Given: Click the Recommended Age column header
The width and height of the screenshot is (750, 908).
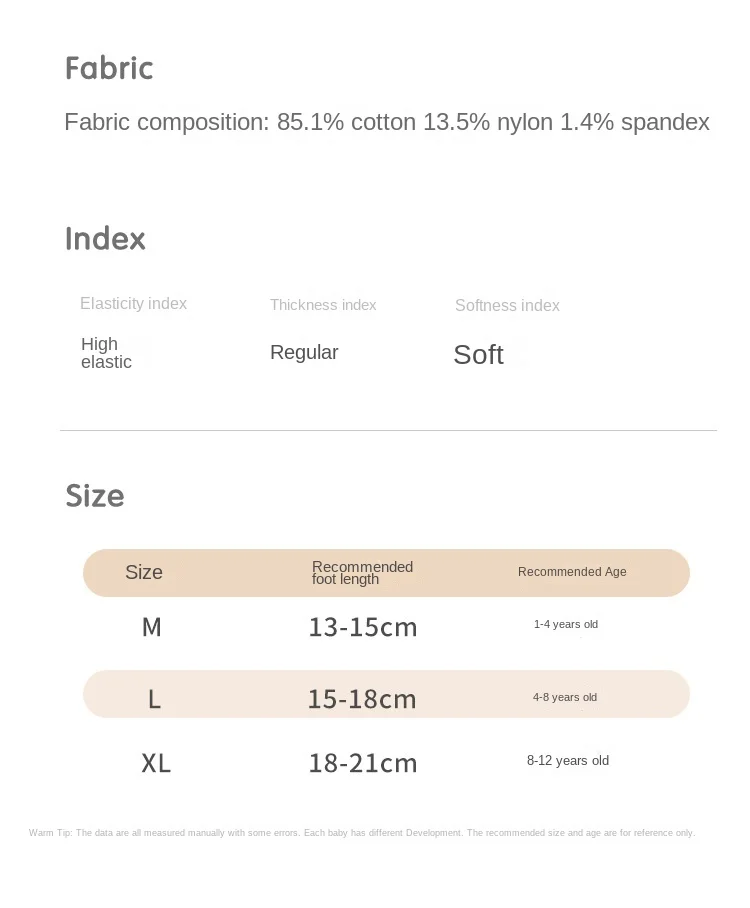Looking at the screenshot, I should pos(572,572).
